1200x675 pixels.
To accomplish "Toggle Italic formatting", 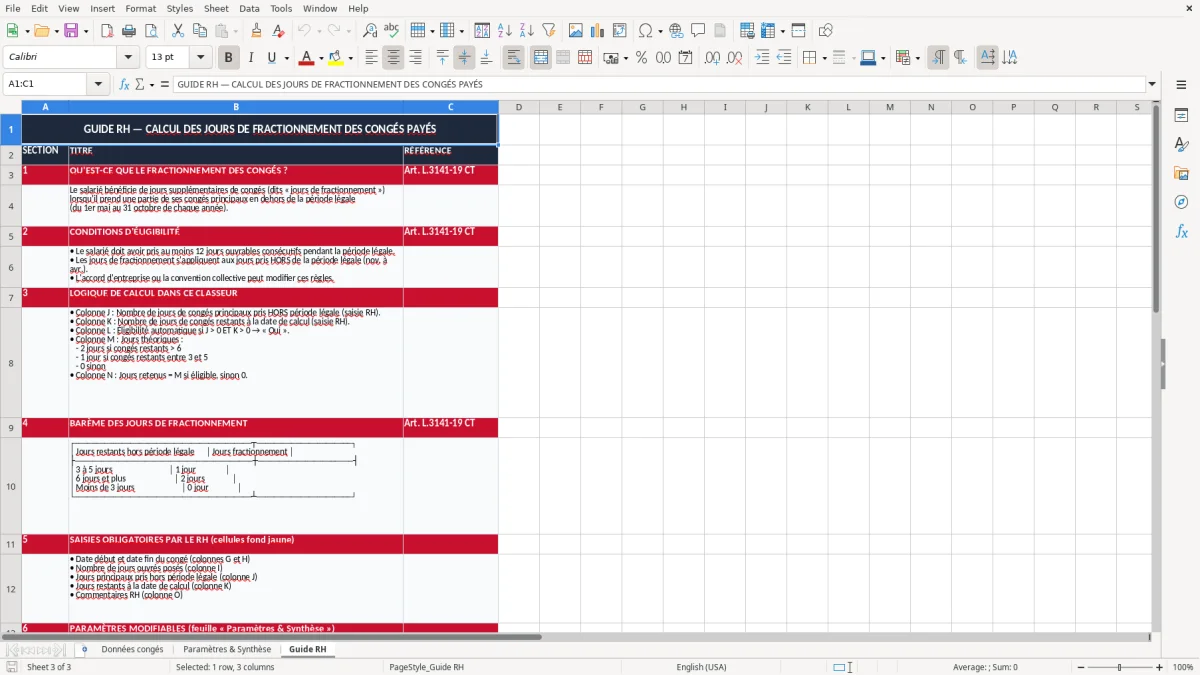I will (251, 58).
